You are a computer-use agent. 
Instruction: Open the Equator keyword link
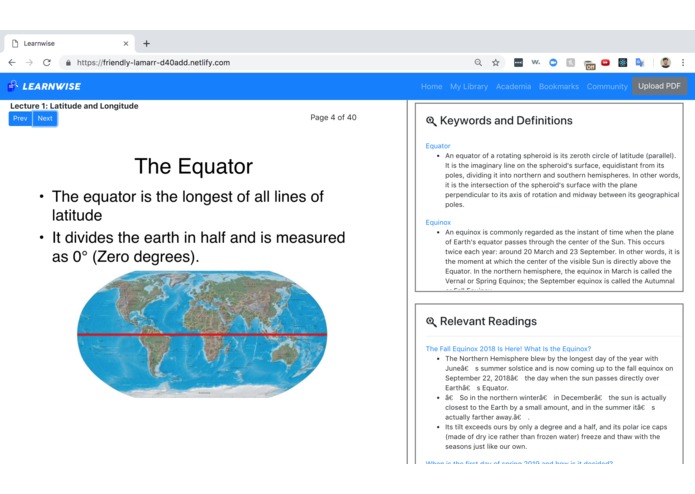[x=437, y=146]
